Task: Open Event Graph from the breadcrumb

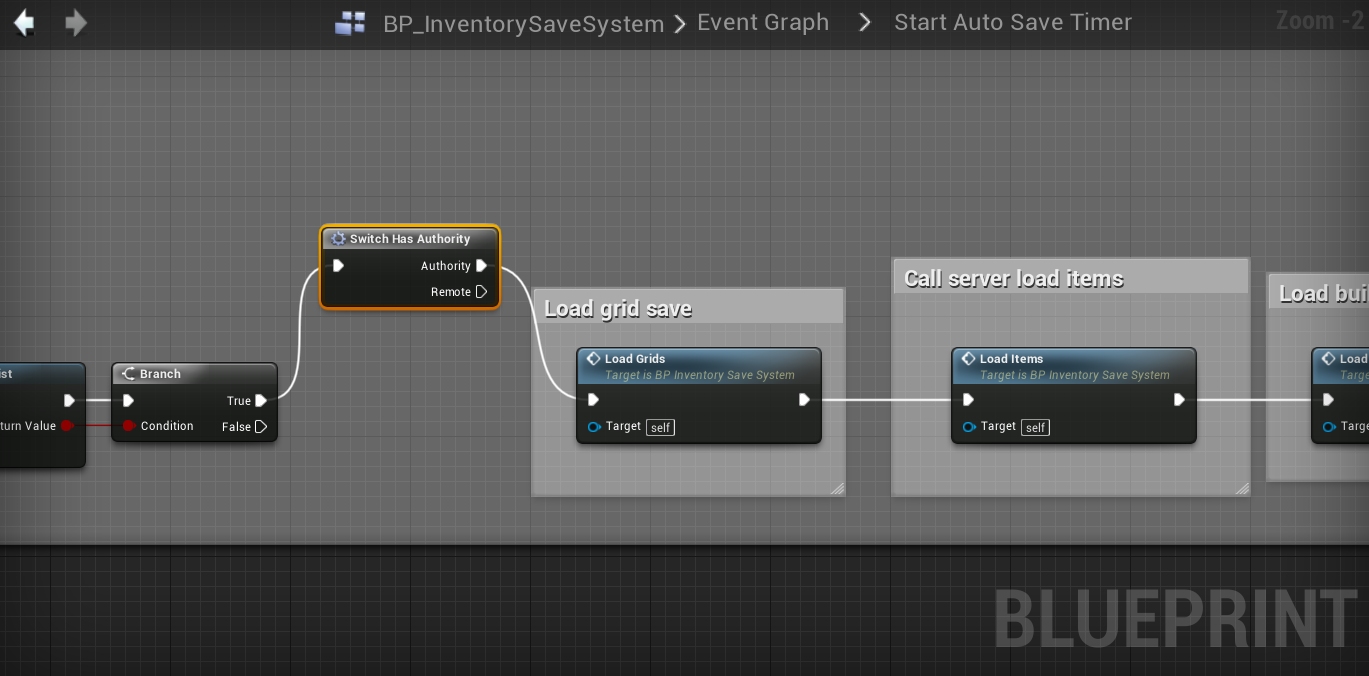Action: [x=763, y=23]
